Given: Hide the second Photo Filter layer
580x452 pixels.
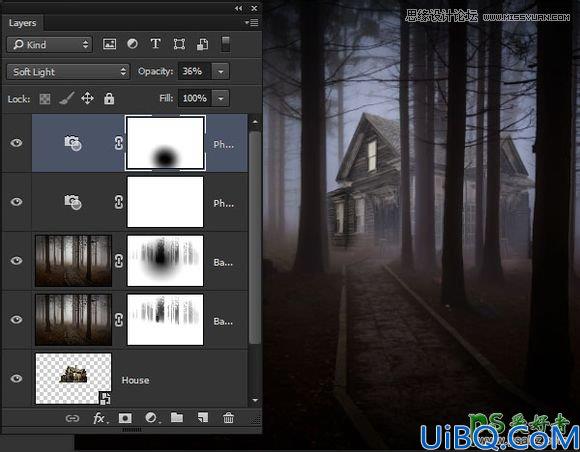Looking at the screenshot, I should point(16,202).
